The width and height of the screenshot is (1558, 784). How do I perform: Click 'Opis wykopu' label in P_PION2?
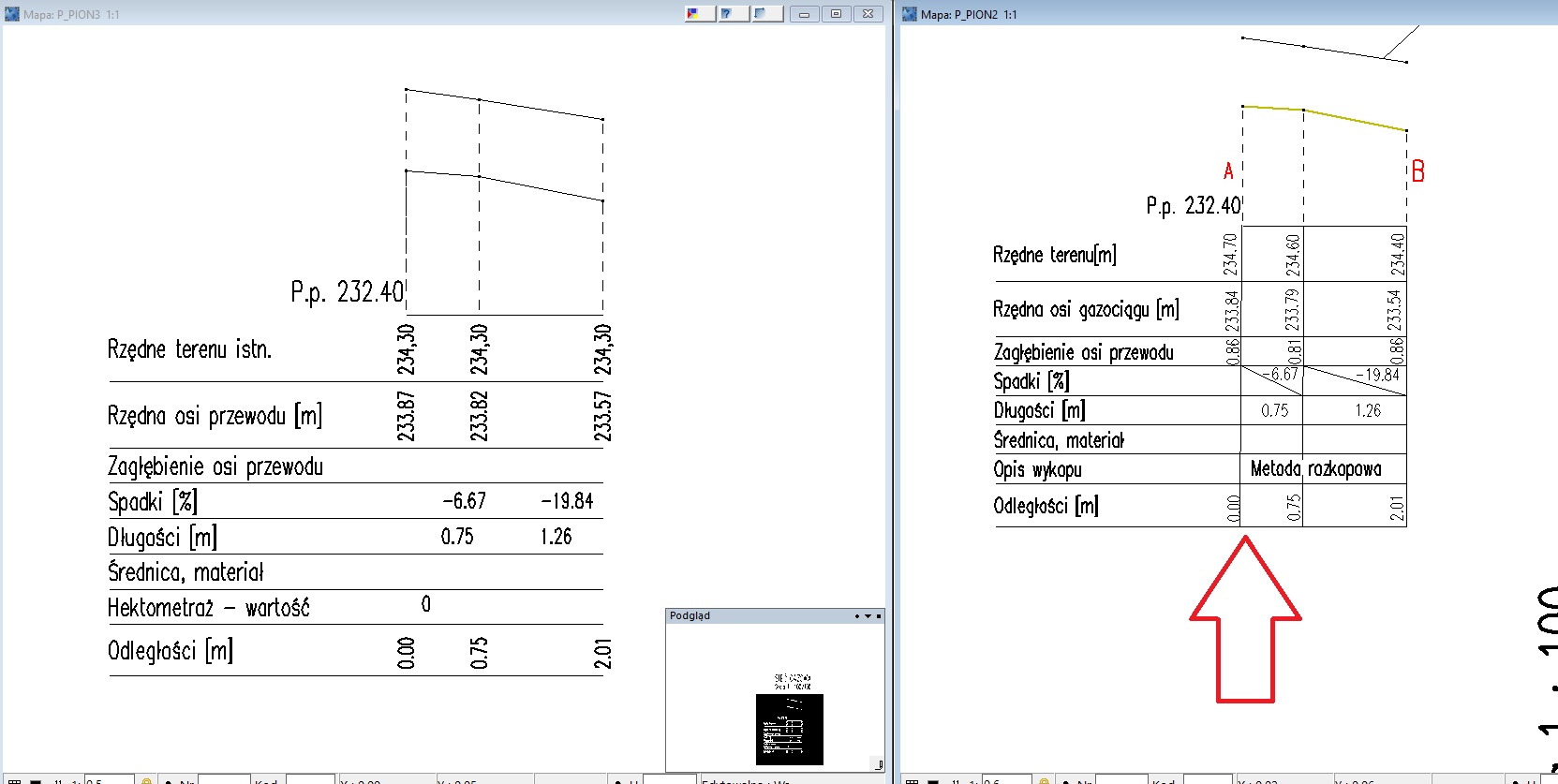coord(1037,469)
